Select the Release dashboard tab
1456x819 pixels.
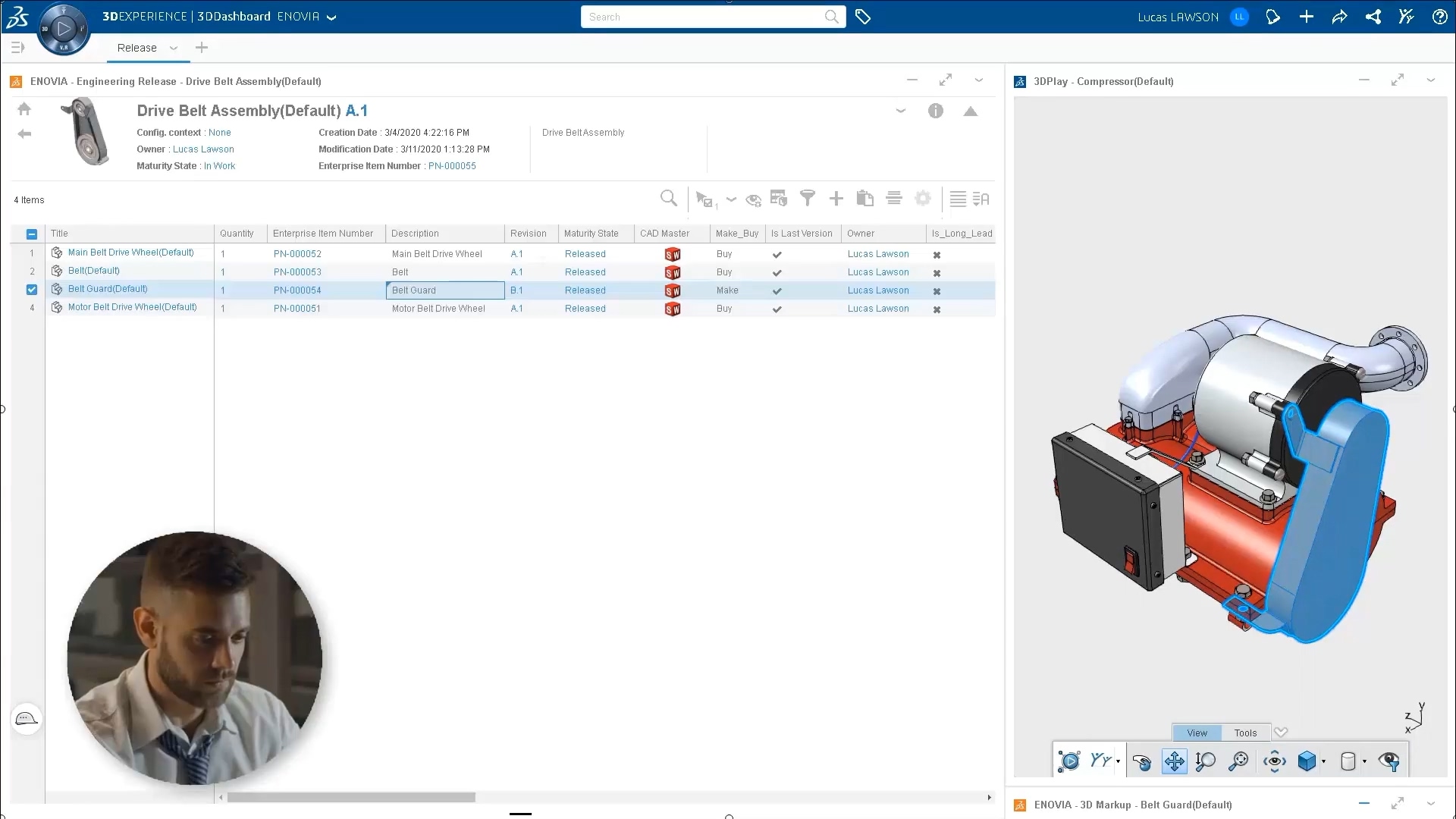[x=136, y=48]
